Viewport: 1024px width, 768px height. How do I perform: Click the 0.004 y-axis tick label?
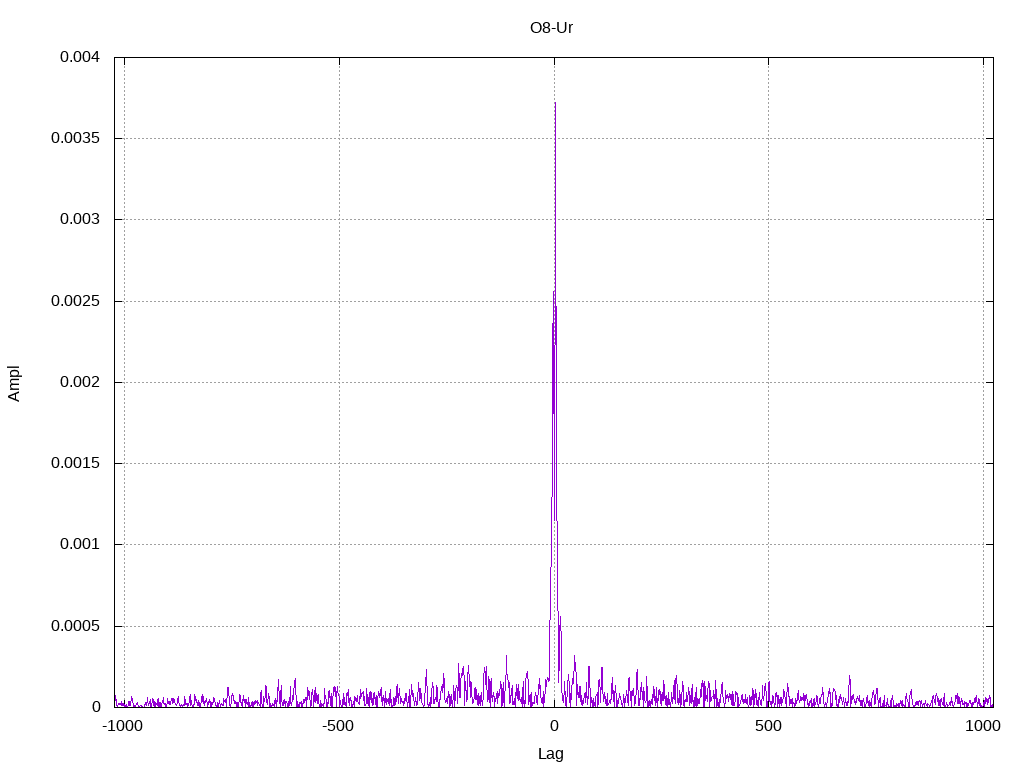point(80,57)
